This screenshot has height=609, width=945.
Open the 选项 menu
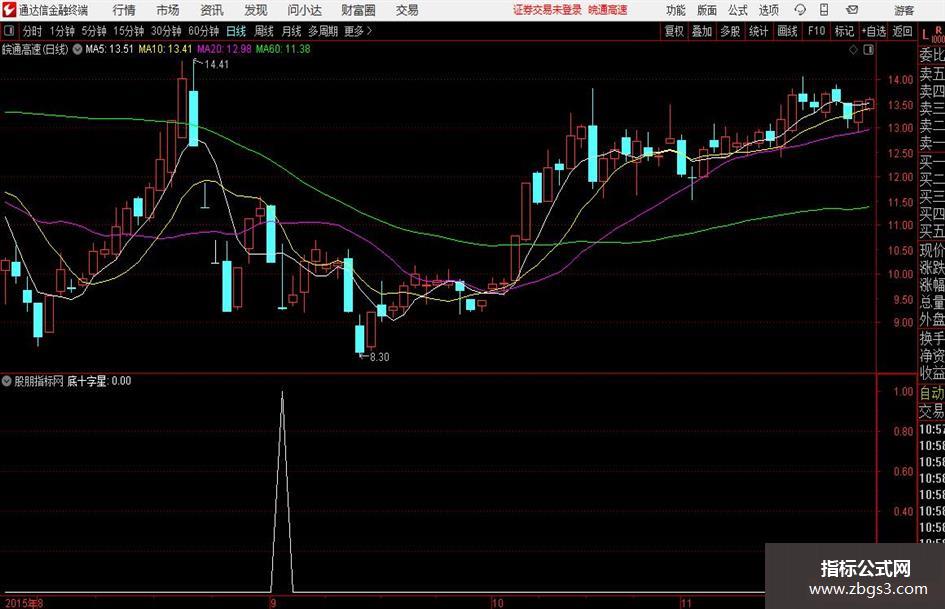[768, 10]
